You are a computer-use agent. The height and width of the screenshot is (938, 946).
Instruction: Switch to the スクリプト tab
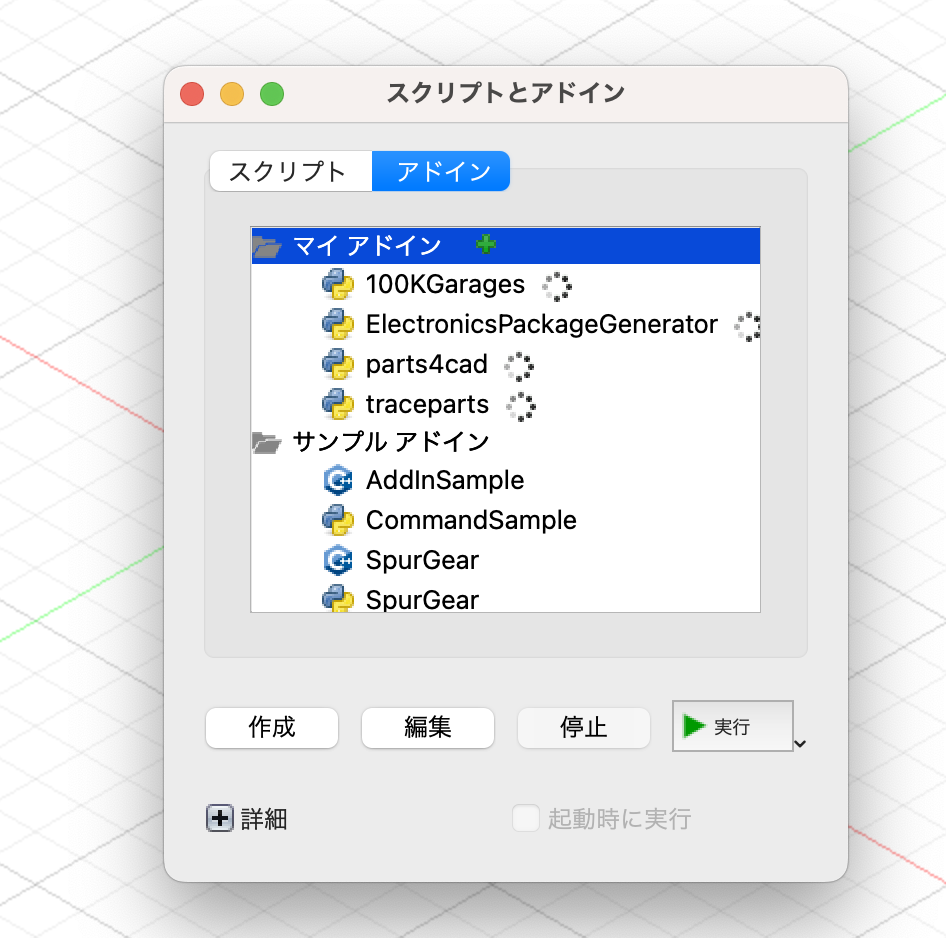[x=289, y=170]
